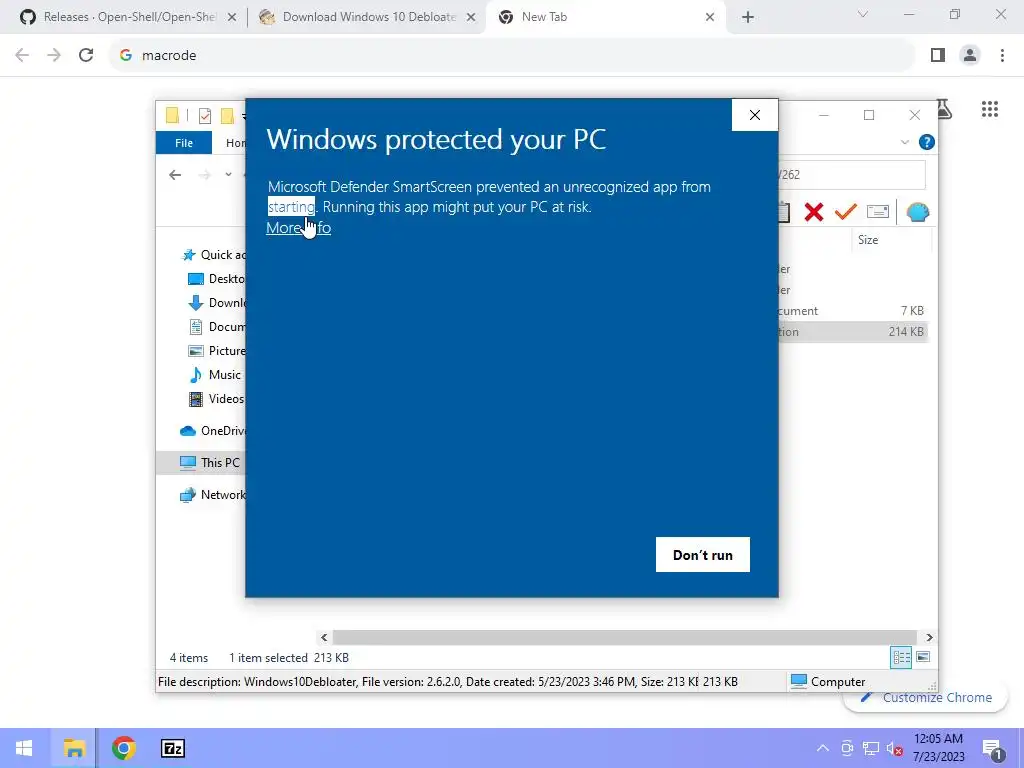The image size is (1024, 768).
Task: Reload the page in Chrome
Action: point(86,56)
